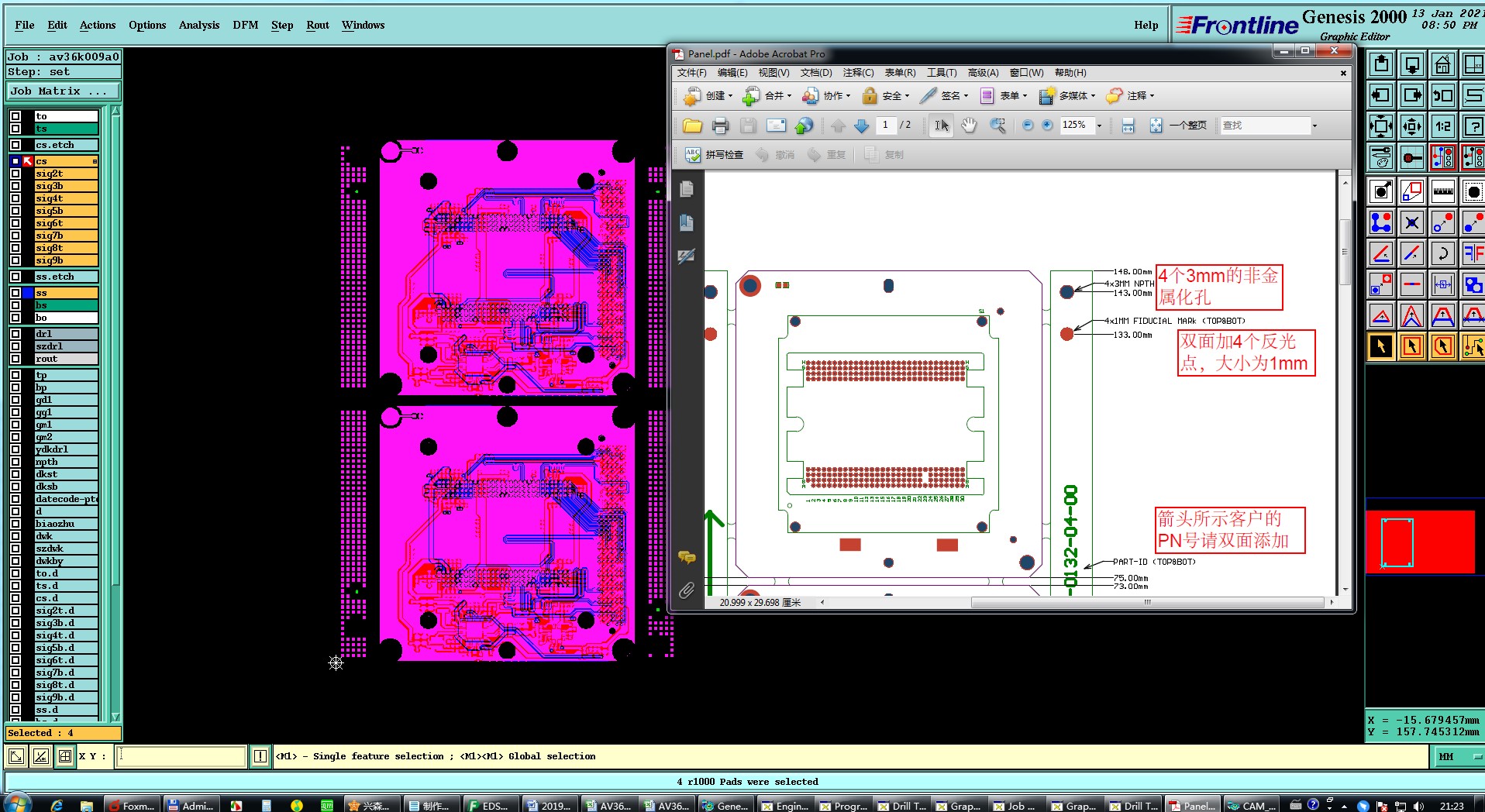Open the 协作 (Collaborate) dropdown
This screenshot has height=812, width=1485.
(826, 96)
